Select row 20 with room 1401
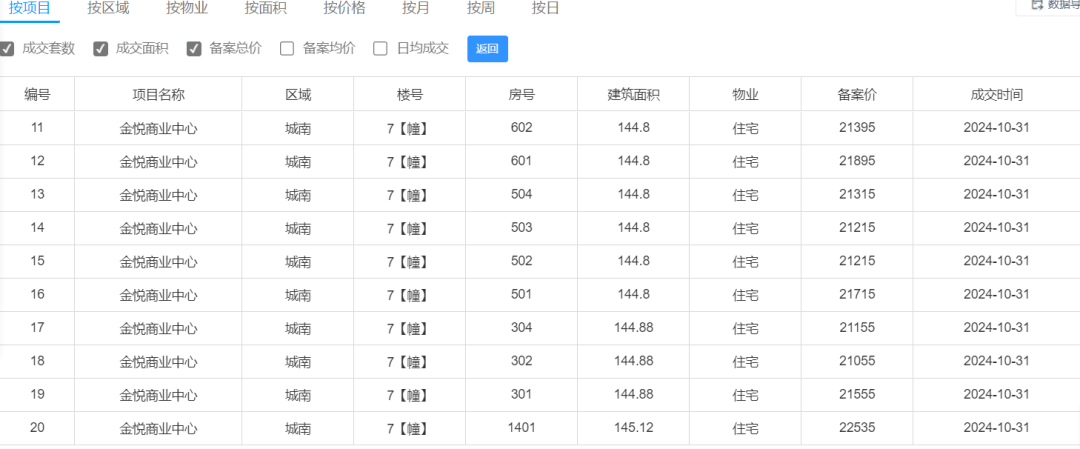This screenshot has height=449, width=1080. pyautogui.click(x=540, y=428)
